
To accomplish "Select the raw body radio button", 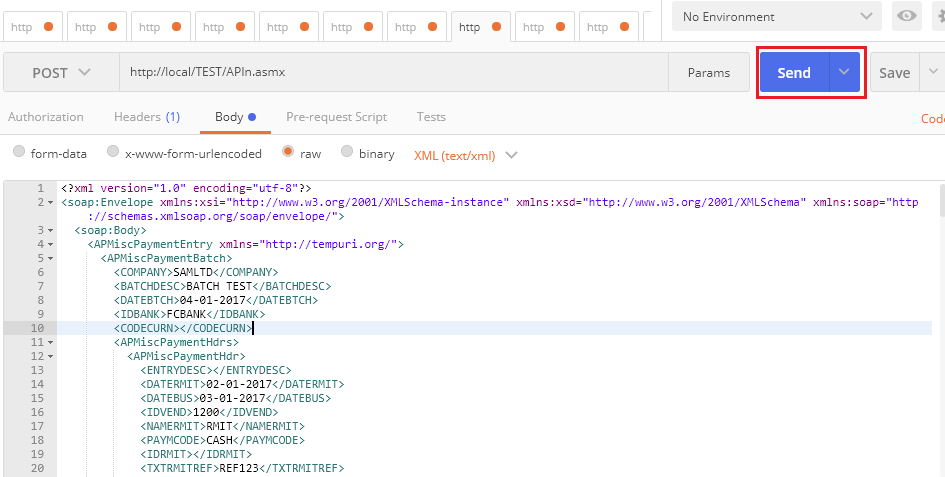I will coord(288,151).
